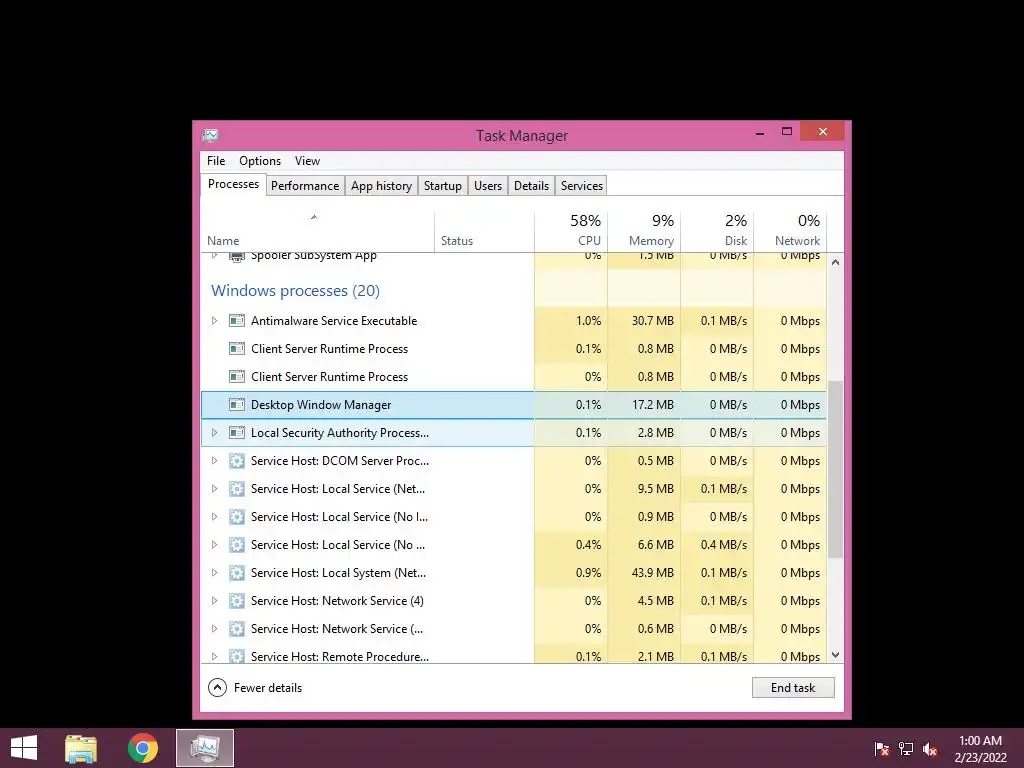Sort by the CPU column header
Image resolution: width=1024 pixels, height=768 pixels.
(571, 231)
